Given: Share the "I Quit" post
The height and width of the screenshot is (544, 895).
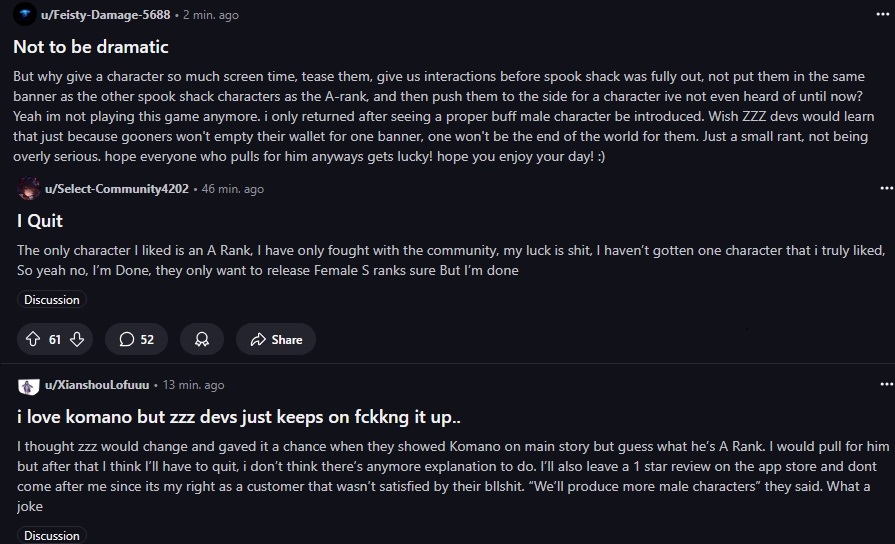Looking at the screenshot, I should click(x=276, y=339).
